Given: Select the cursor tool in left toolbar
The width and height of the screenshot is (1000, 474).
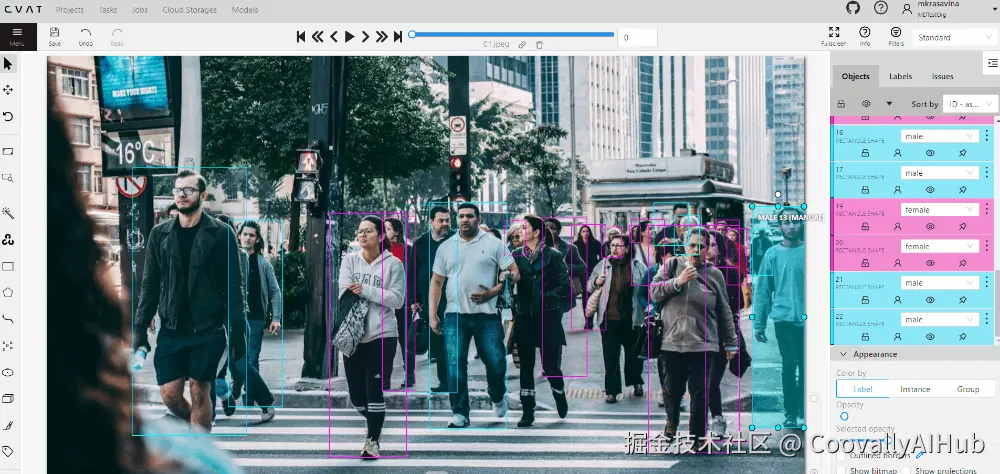Looking at the screenshot, I should click(x=8, y=63).
